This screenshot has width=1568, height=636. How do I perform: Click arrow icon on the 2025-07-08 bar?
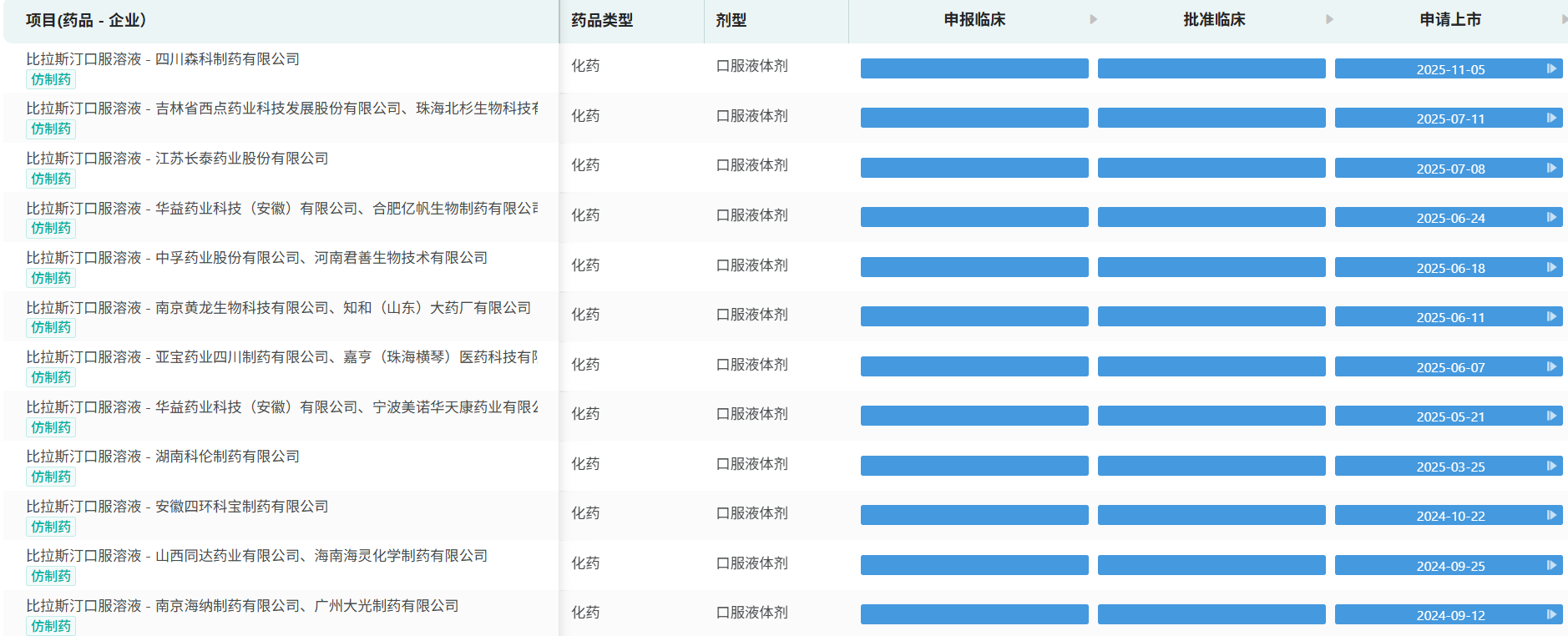1551,168
